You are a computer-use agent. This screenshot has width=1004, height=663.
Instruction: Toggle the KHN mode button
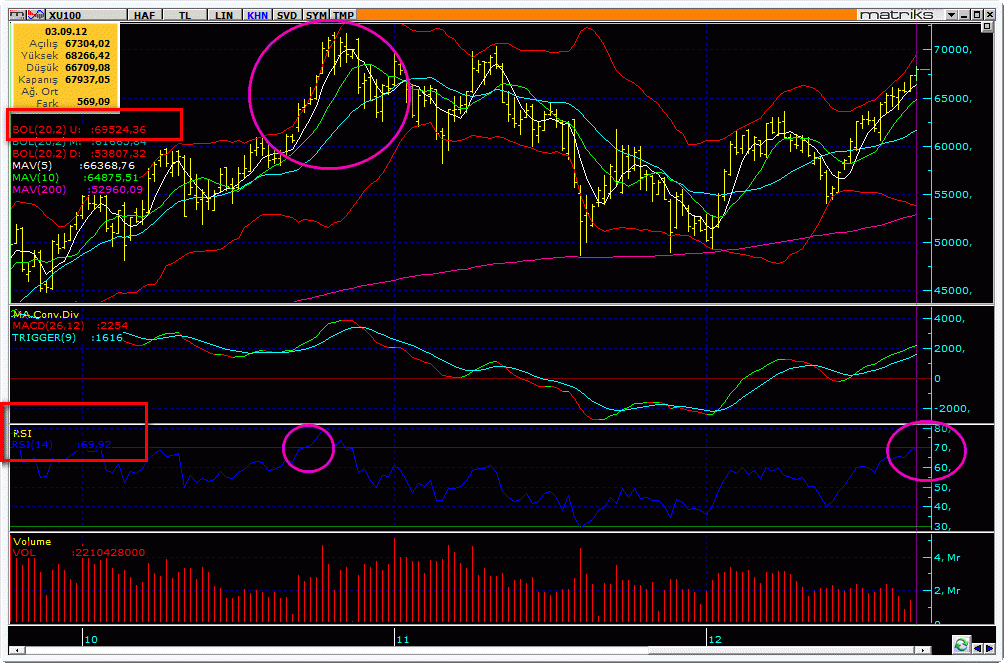(x=257, y=15)
